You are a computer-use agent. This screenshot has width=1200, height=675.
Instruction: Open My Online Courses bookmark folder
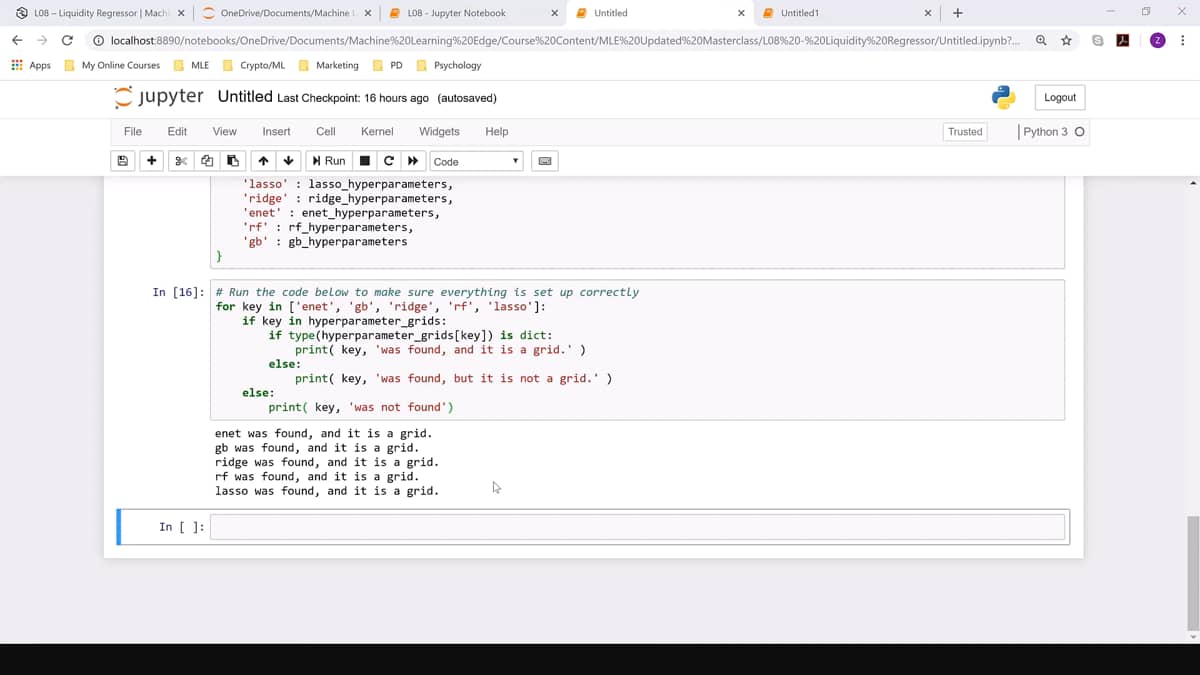111,65
